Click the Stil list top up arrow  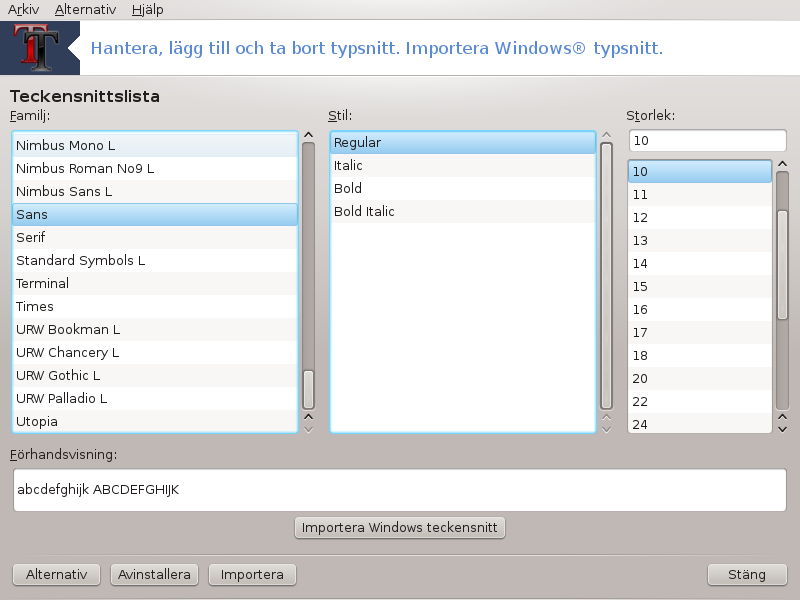click(x=606, y=135)
